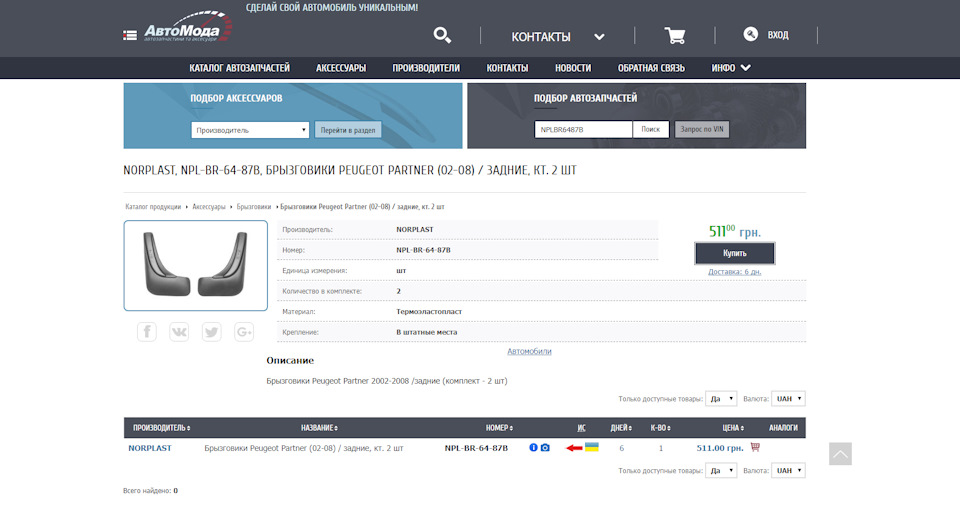This screenshot has height=508, width=960.
Task: Sort table by ДНЕЙ column
Action: tap(621, 428)
